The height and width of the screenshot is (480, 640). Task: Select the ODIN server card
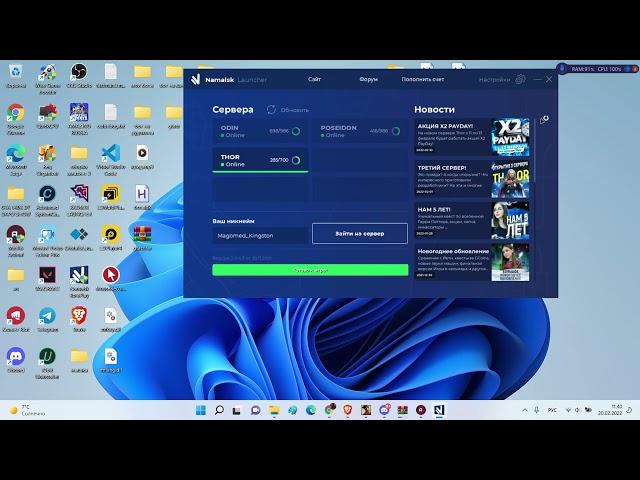(260, 131)
